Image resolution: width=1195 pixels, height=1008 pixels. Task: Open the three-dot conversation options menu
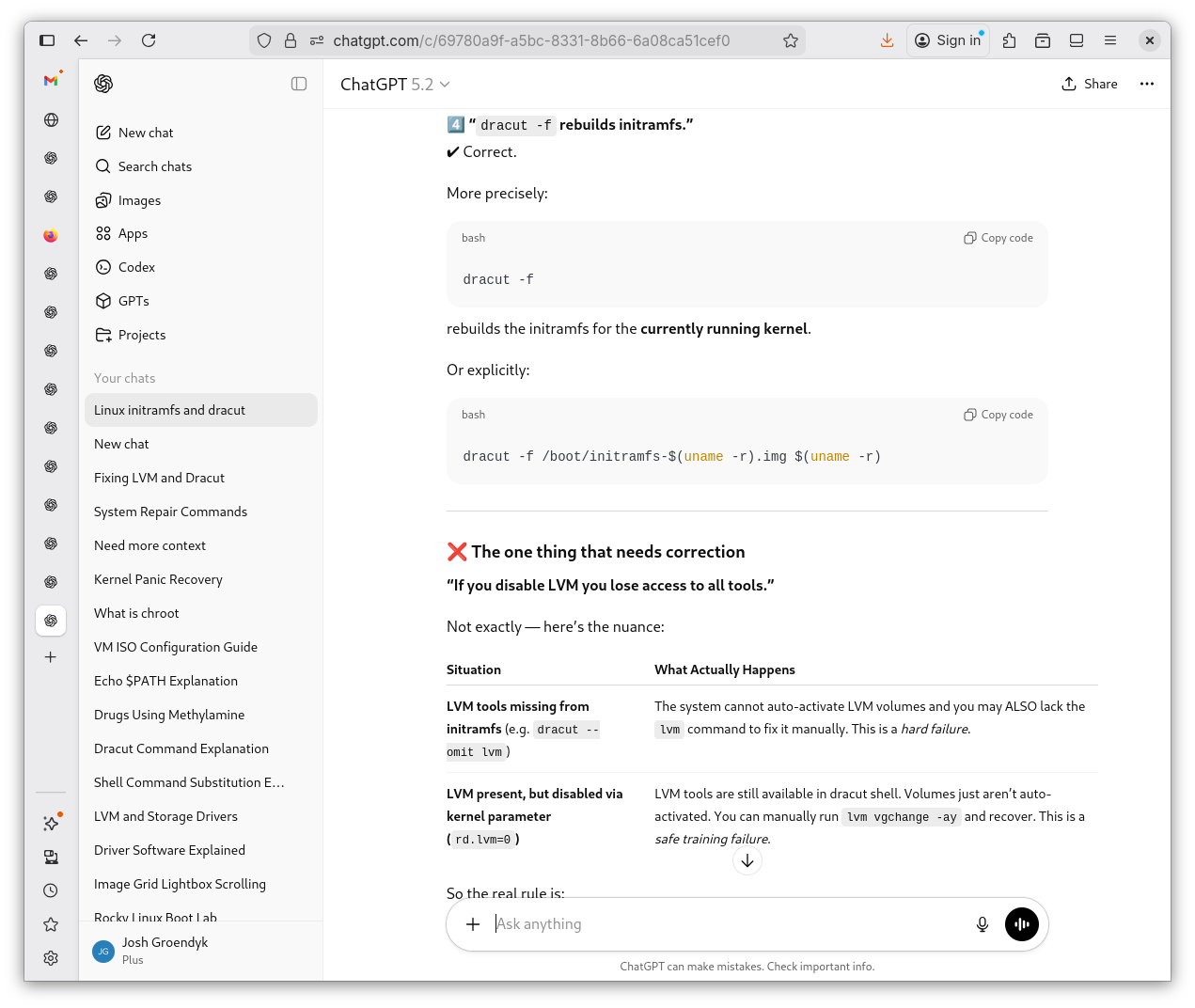1146,84
